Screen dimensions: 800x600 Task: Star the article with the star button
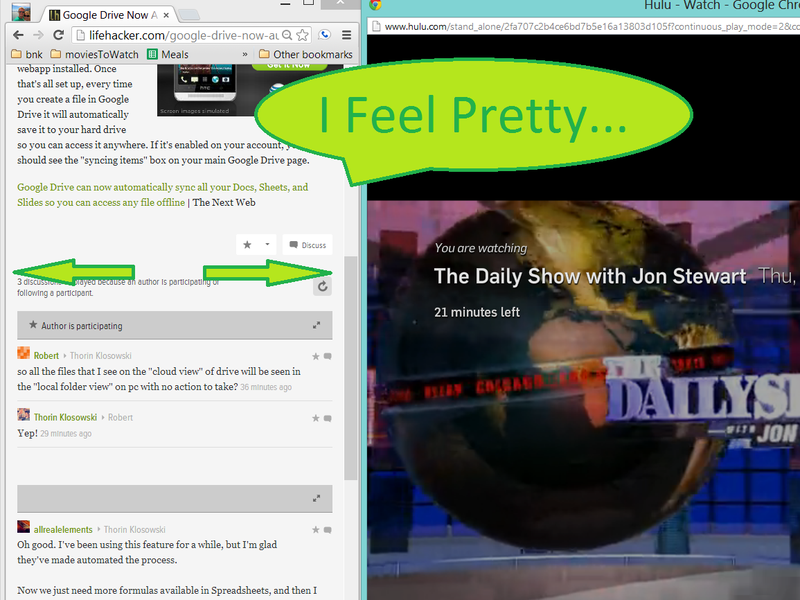point(247,245)
